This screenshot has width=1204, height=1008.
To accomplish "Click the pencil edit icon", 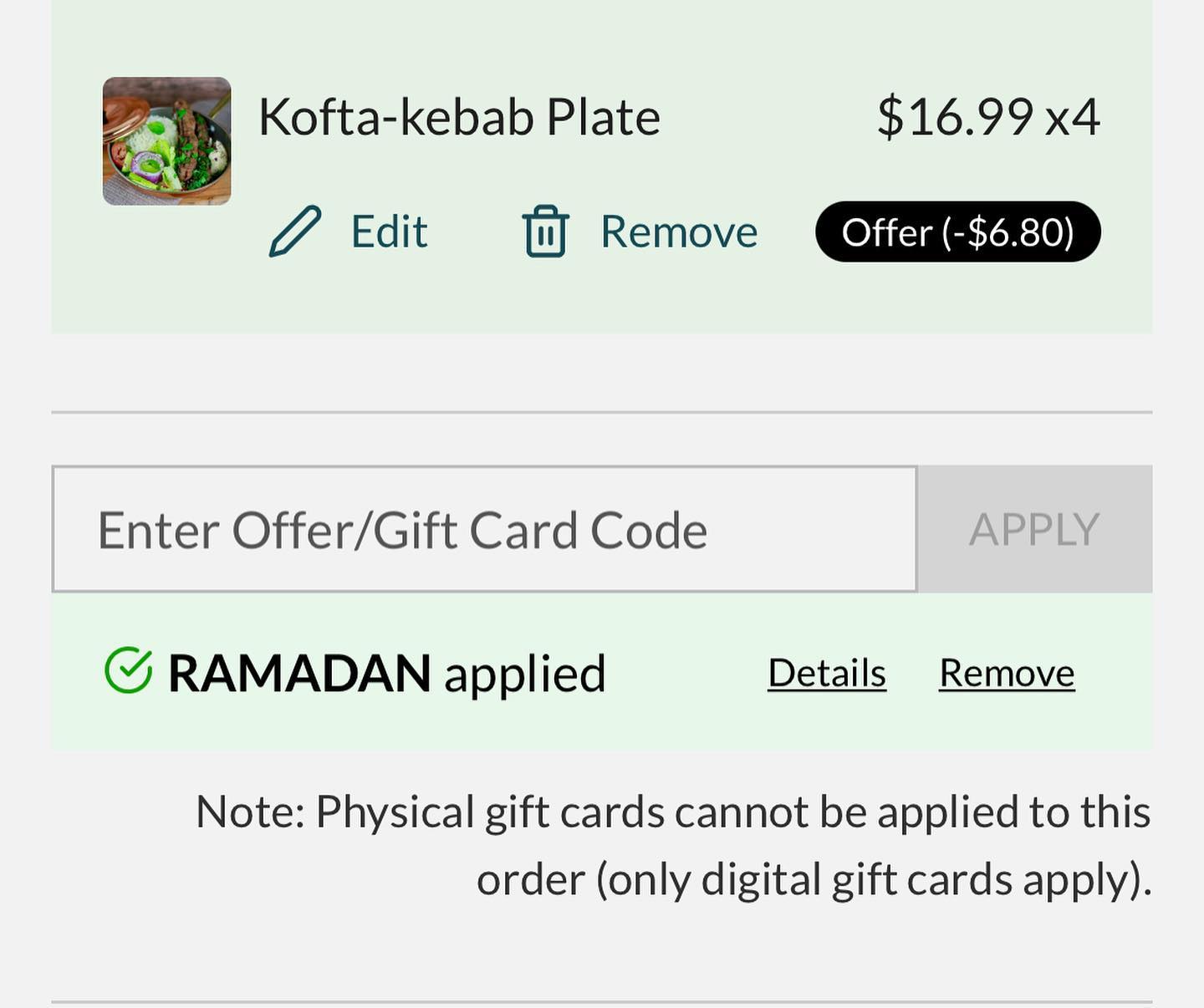I will (x=294, y=231).
